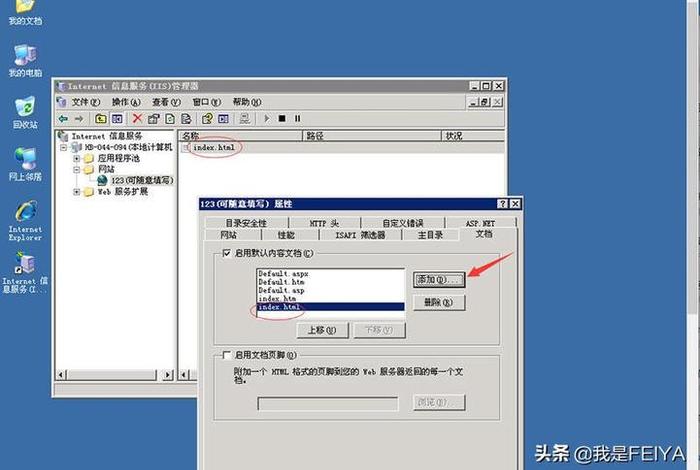Click the Start (play) site icon

(267, 119)
